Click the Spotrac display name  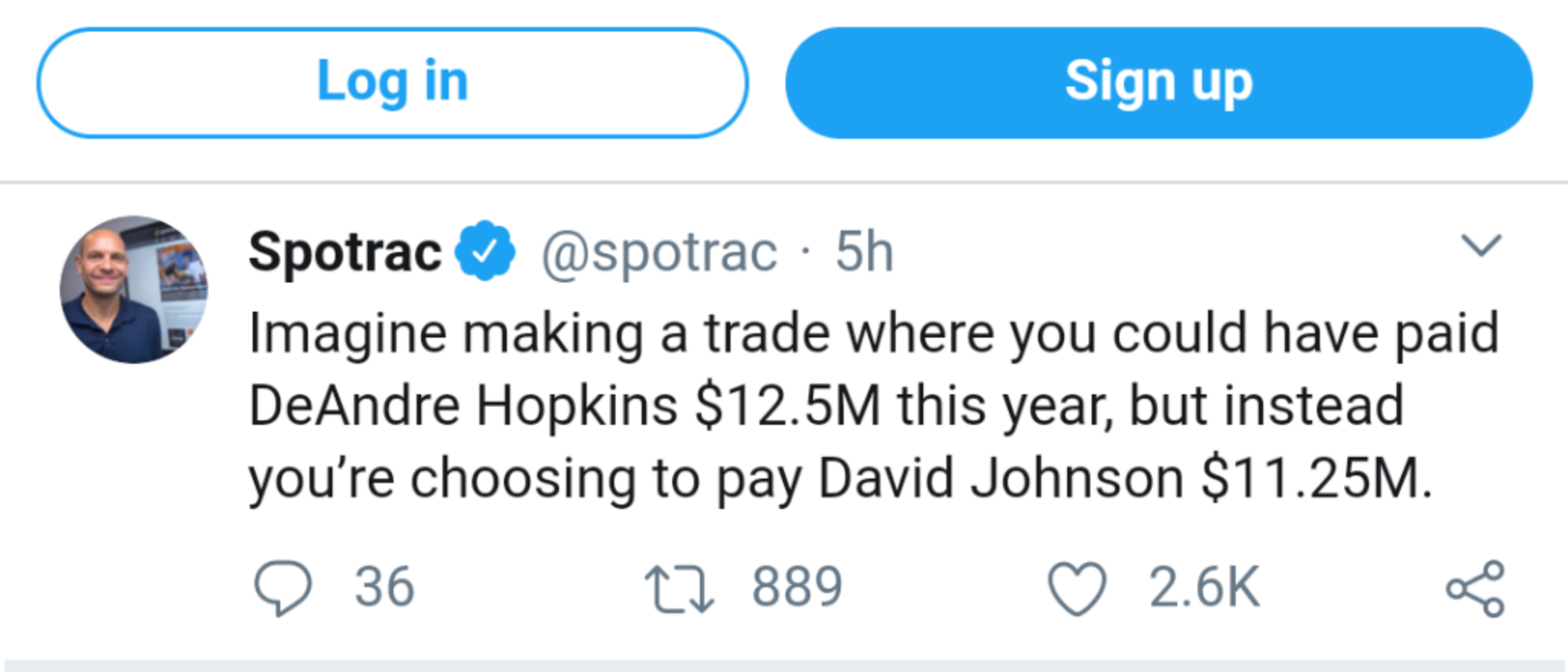pyautogui.click(x=345, y=252)
